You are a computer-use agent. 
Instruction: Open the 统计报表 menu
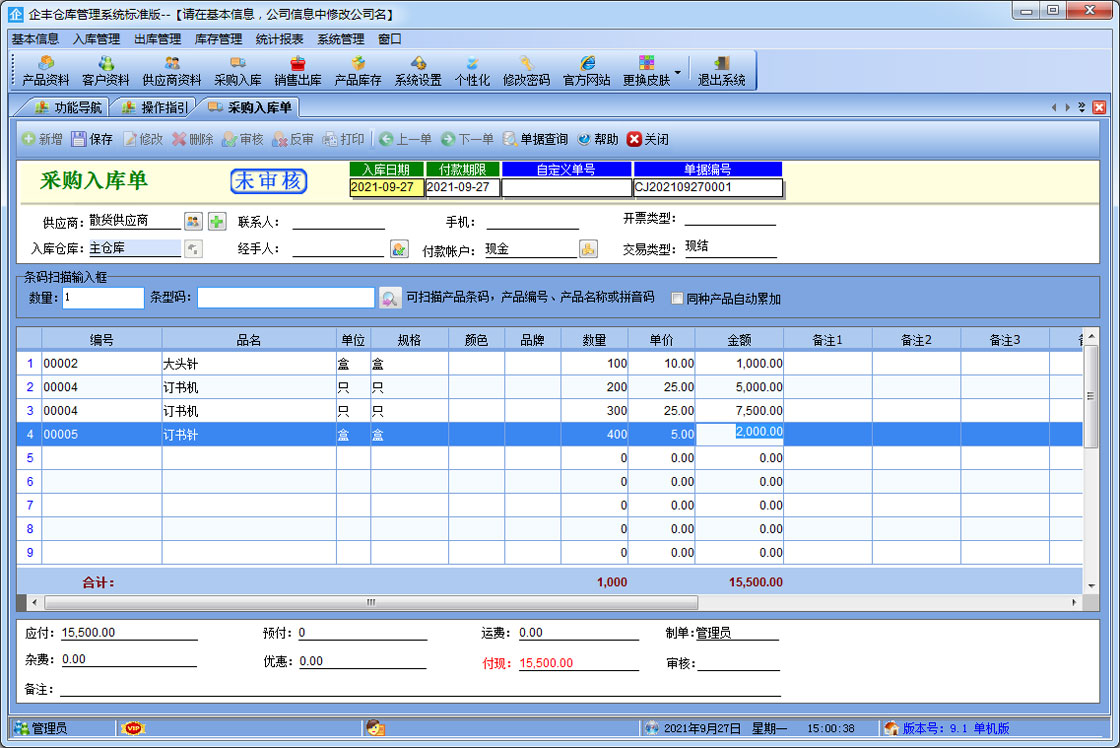279,39
